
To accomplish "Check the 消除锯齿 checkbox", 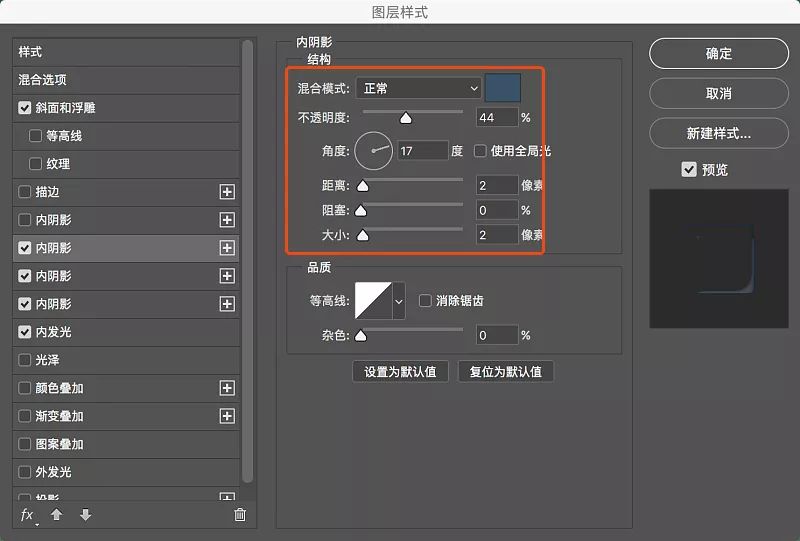I will point(425,301).
